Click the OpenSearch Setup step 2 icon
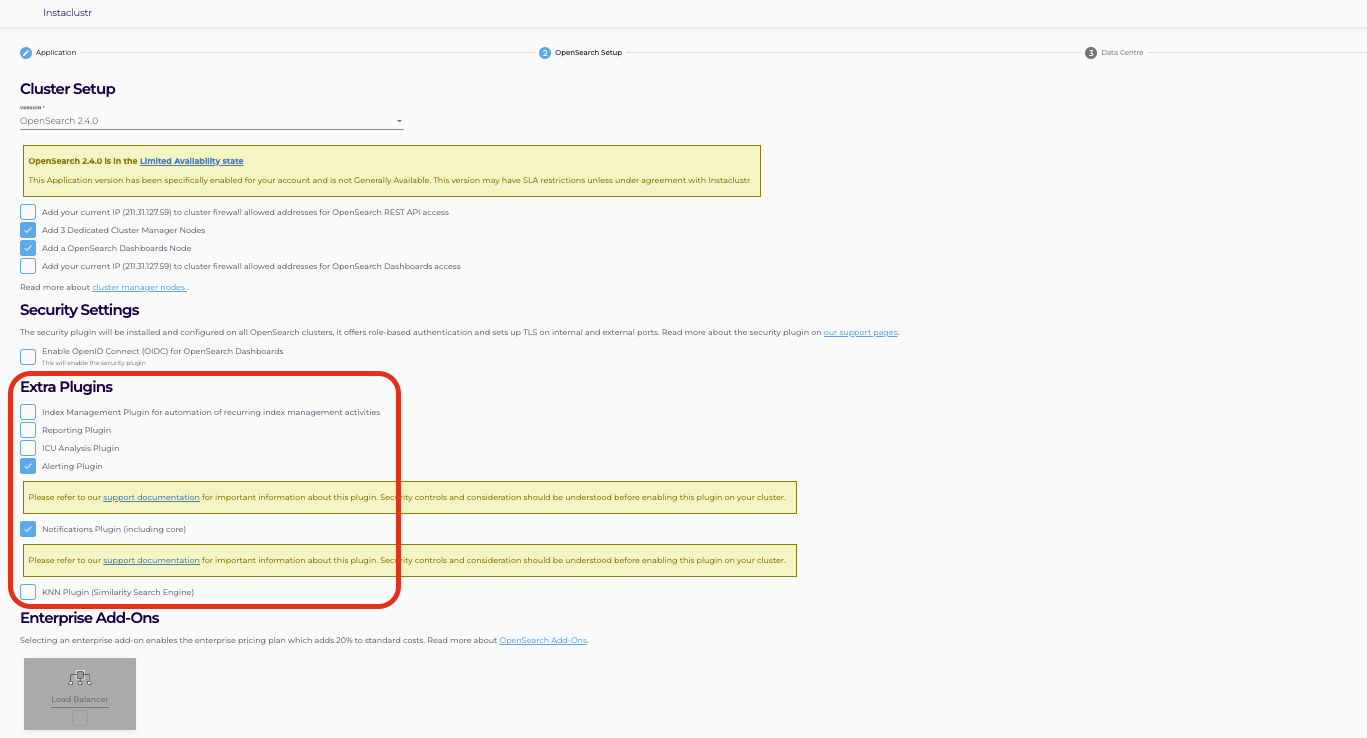 click(545, 53)
